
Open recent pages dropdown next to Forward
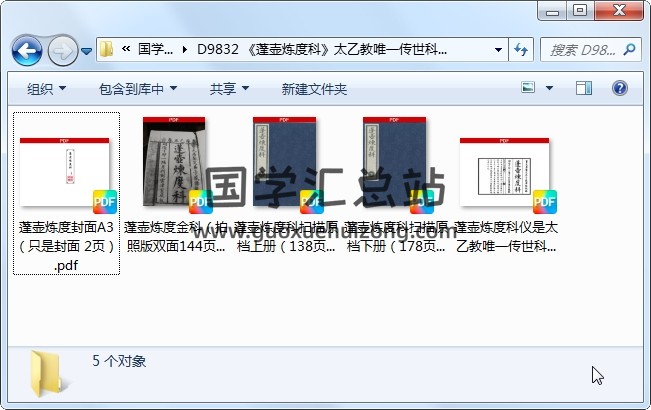pos(86,51)
